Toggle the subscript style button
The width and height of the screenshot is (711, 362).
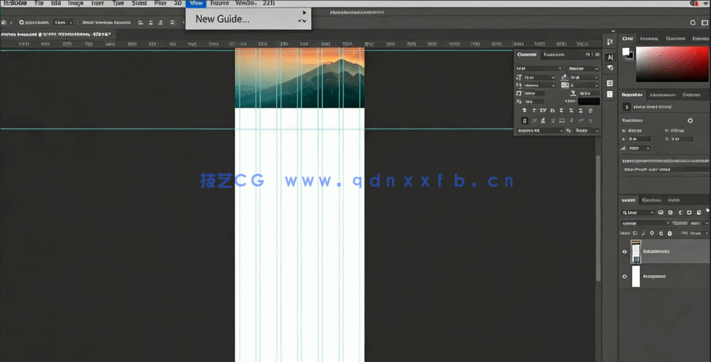pos(571,110)
